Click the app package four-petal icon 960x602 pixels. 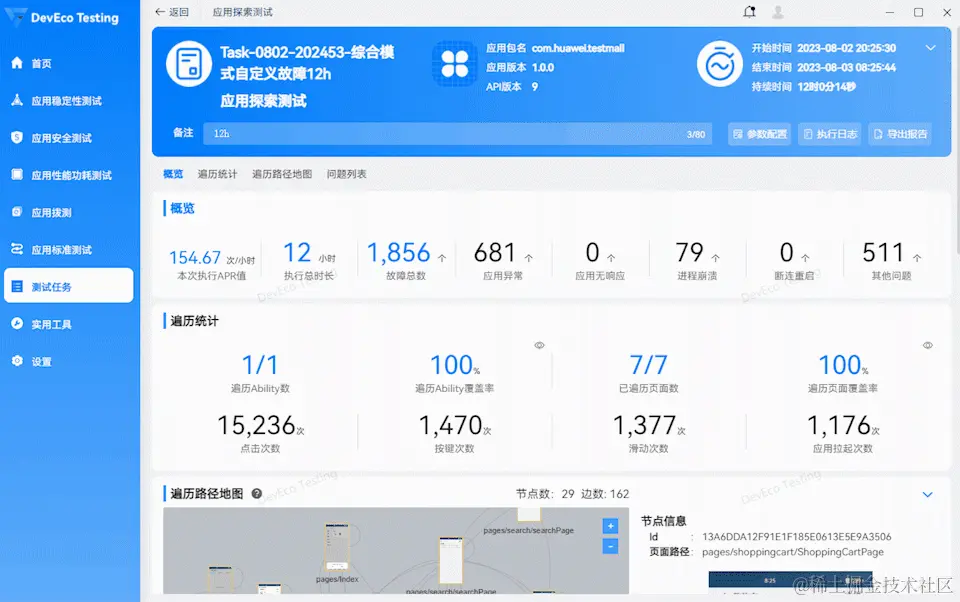tap(454, 64)
